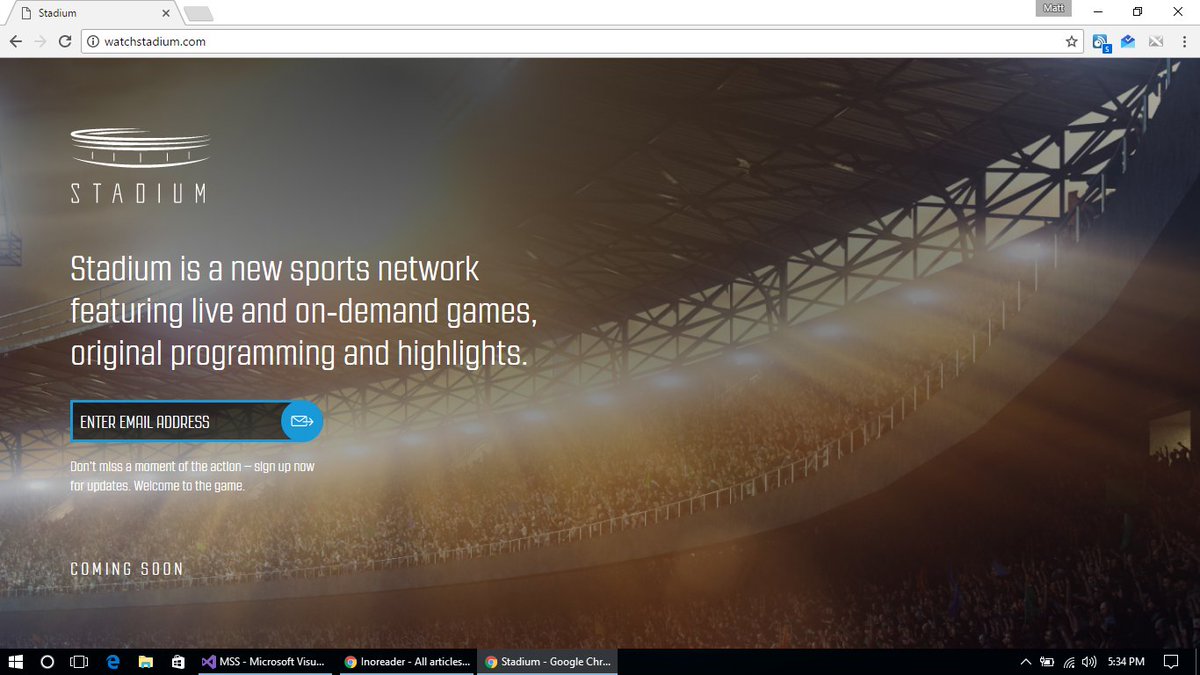Close the Chrome window
The width and height of the screenshot is (1200, 675).
(x=1178, y=12)
